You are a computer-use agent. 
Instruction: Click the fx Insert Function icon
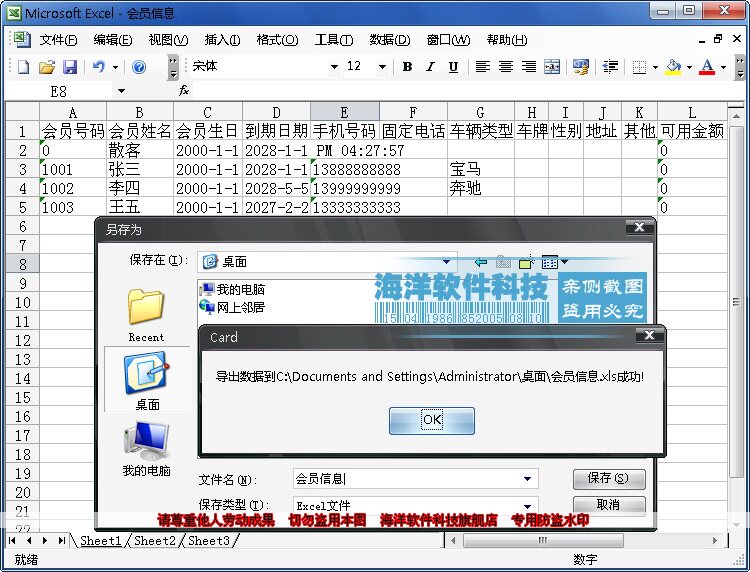click(x=184, y=90)
